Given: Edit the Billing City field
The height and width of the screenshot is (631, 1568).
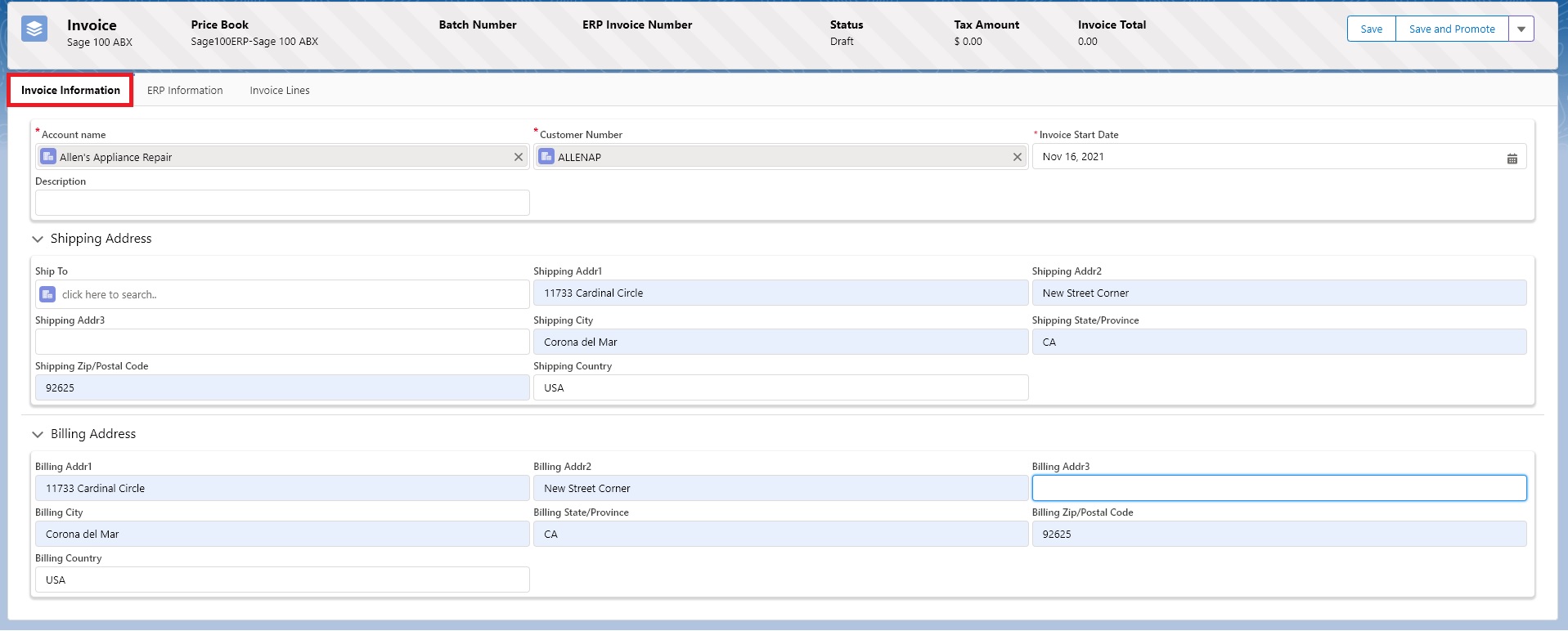Looking at the screenshot, I should (282, 534).
